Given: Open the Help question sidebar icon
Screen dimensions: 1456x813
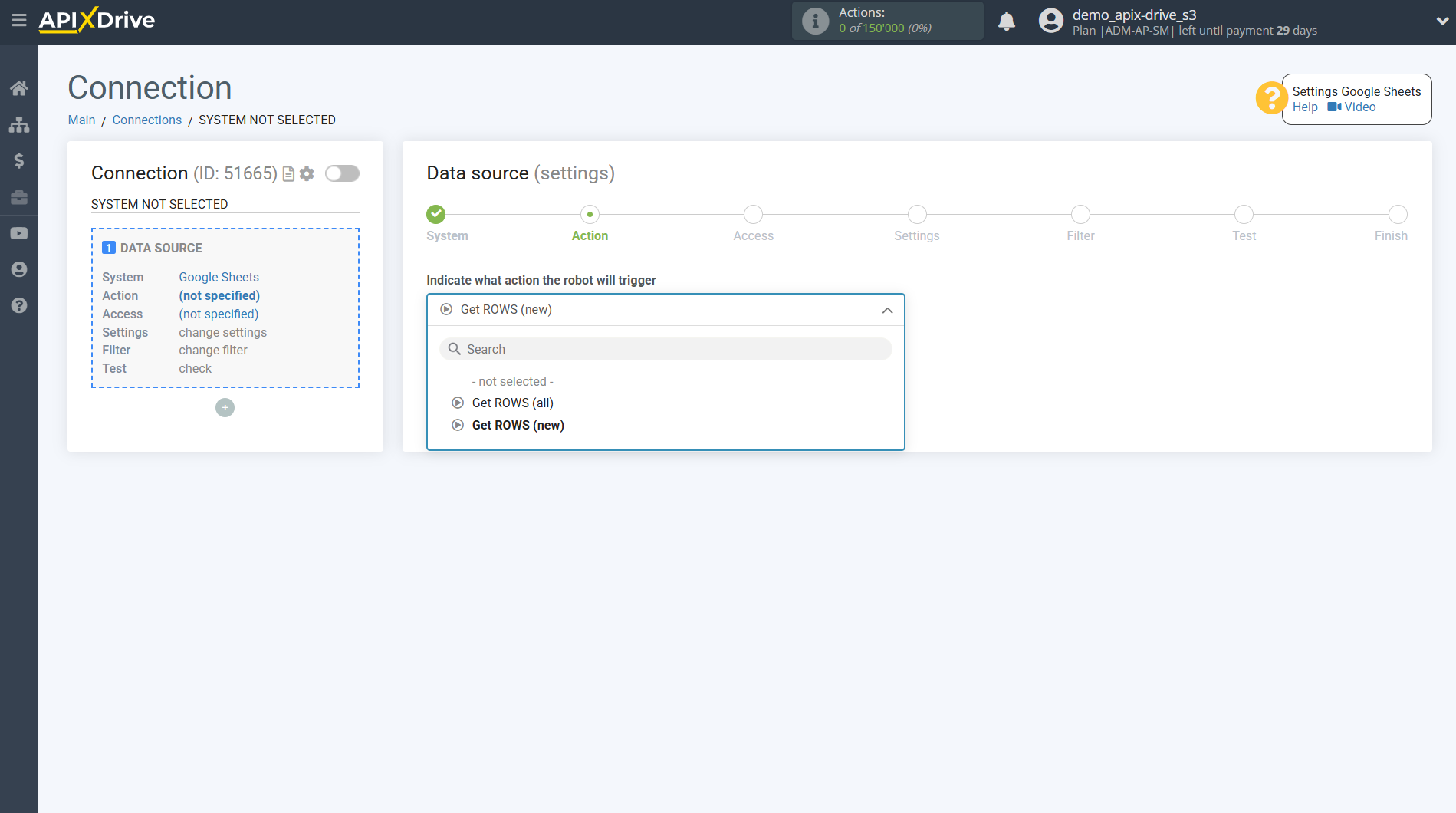Looking at the screenshot, I should 19,305.
